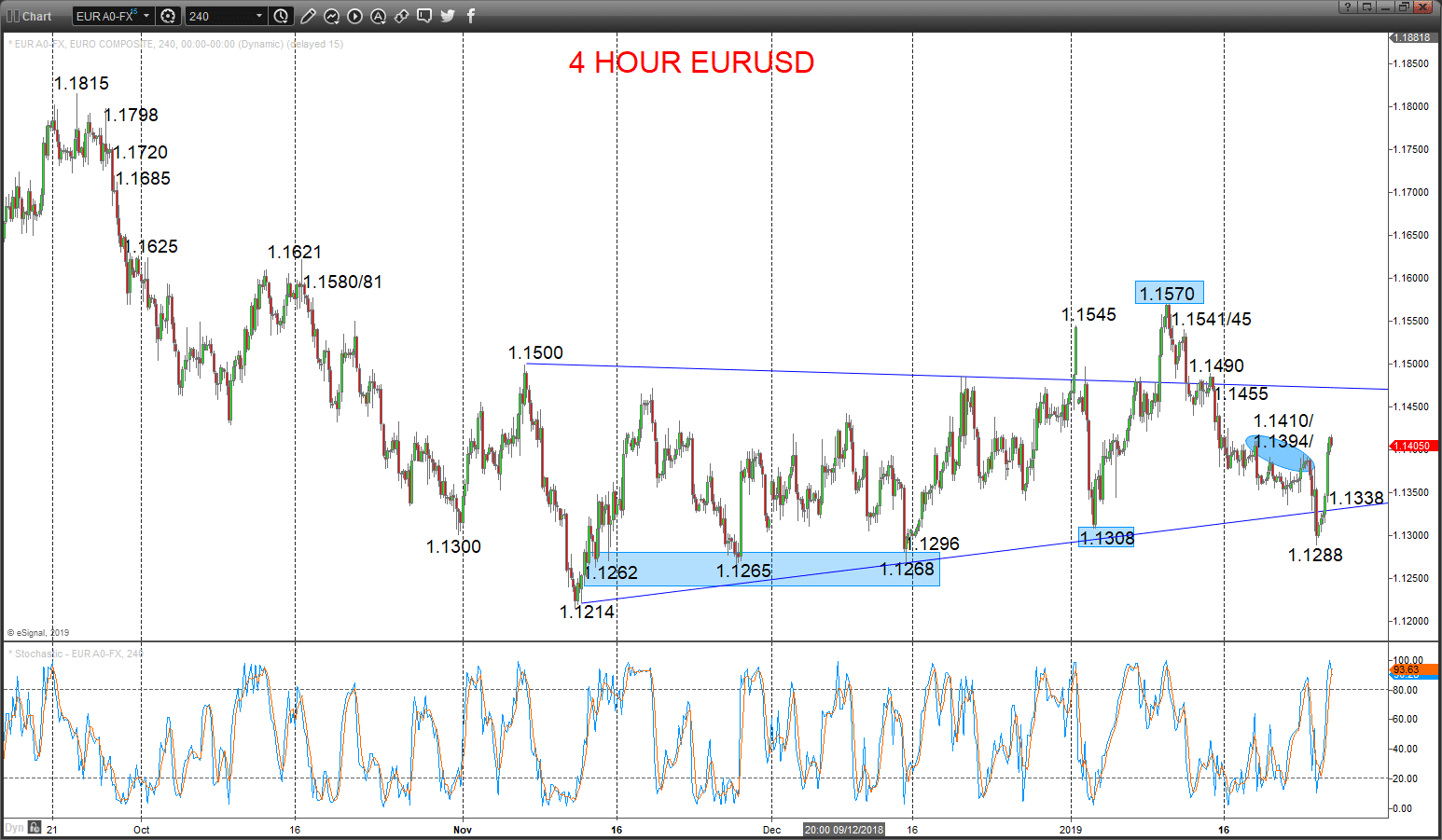This screenshot has width=1442, height=840.
Task: Select the 1.1570 highlighted price label
Action: 1169,293
